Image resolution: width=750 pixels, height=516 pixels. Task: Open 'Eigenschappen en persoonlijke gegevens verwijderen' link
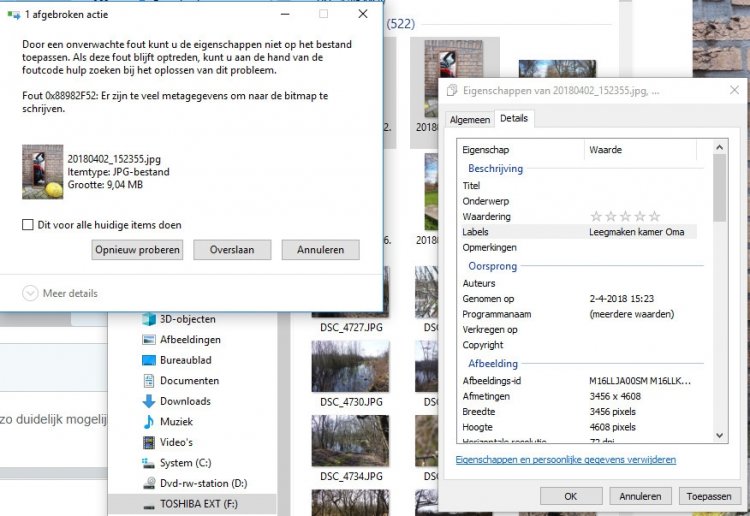point(565,460)
